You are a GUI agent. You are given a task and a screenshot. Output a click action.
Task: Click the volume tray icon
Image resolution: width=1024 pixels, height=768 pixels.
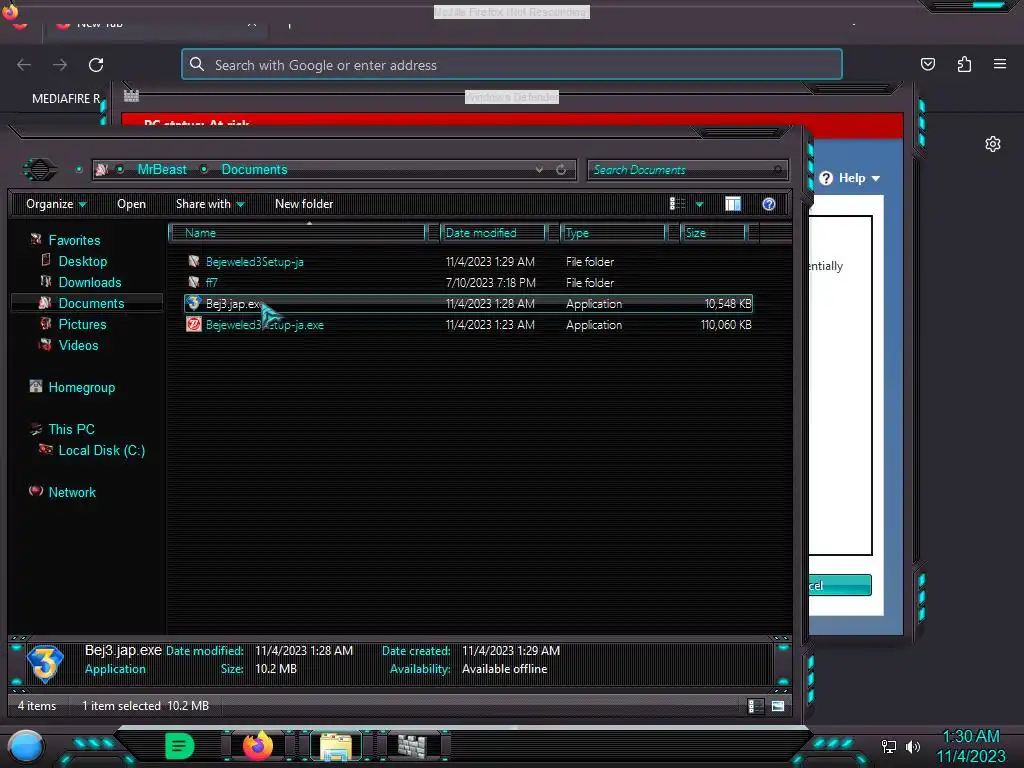point(913,746)
